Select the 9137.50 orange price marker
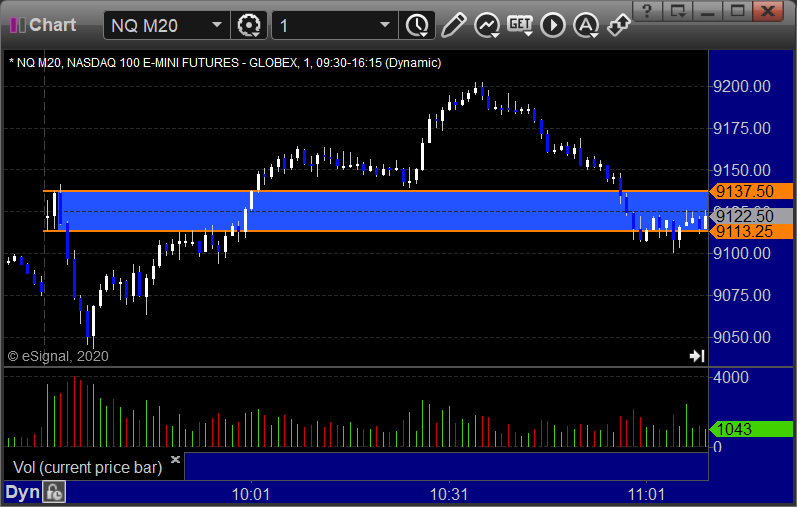 751,191
